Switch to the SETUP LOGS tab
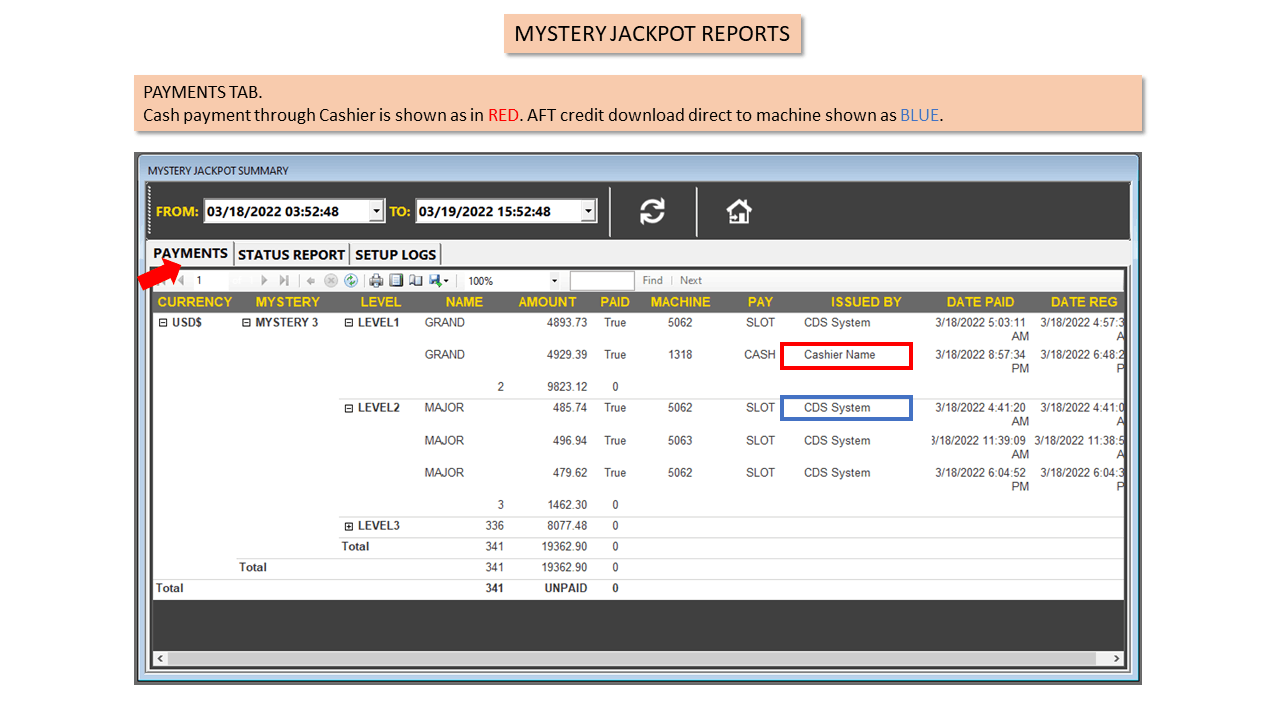The width and height of the screenshot is (1280, 720). [396, 254]
